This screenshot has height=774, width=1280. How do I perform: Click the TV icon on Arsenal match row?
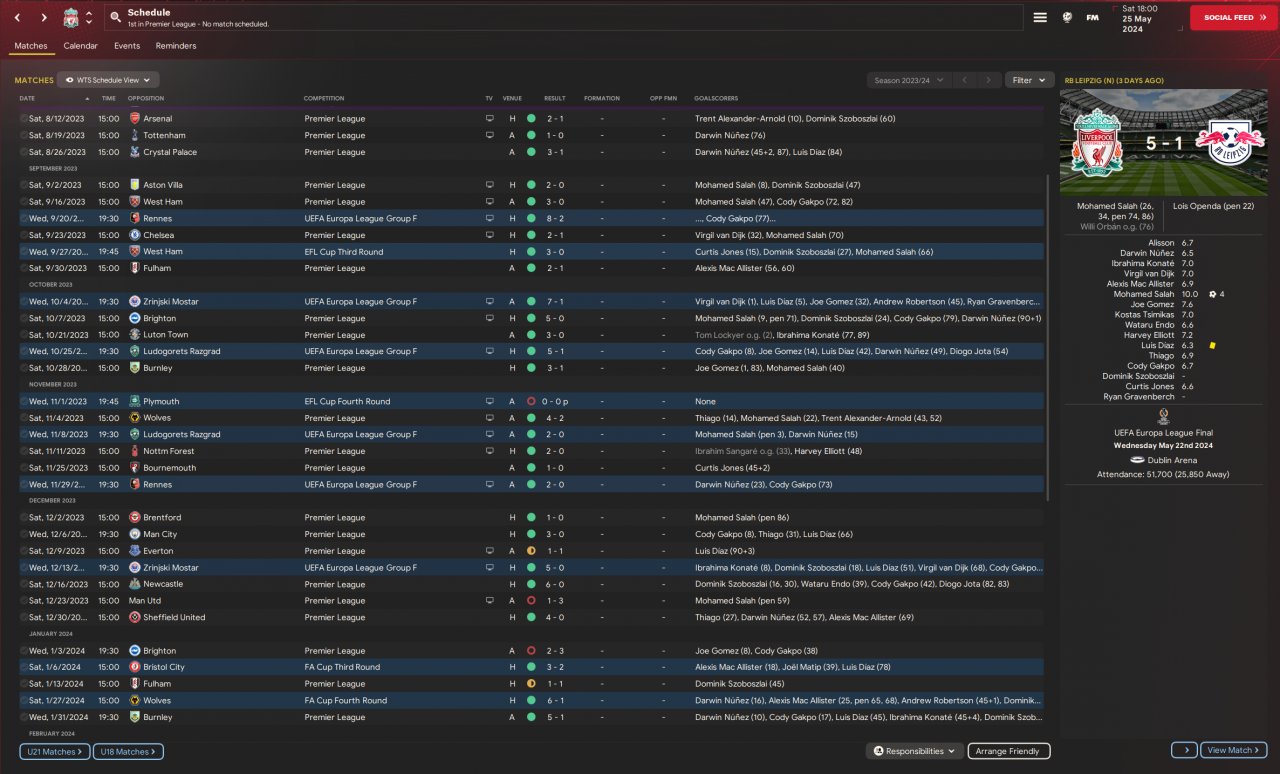tap(489, 118)
